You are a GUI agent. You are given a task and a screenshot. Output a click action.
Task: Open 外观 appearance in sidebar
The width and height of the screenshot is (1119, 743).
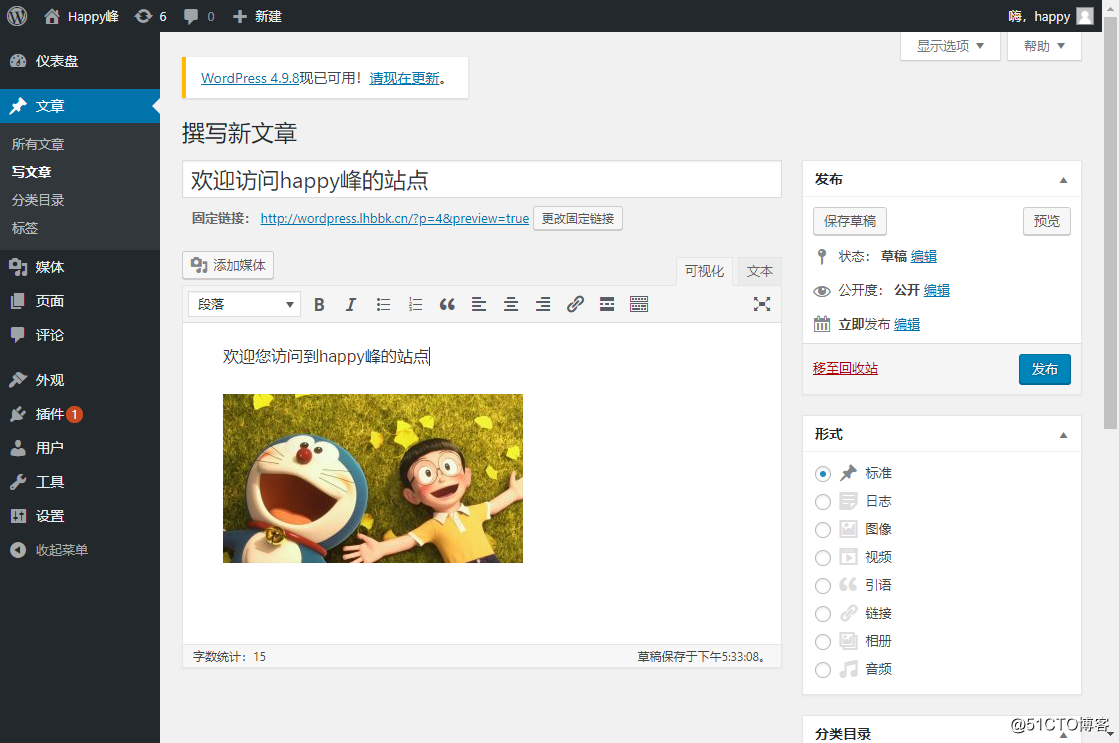[80, 380]
